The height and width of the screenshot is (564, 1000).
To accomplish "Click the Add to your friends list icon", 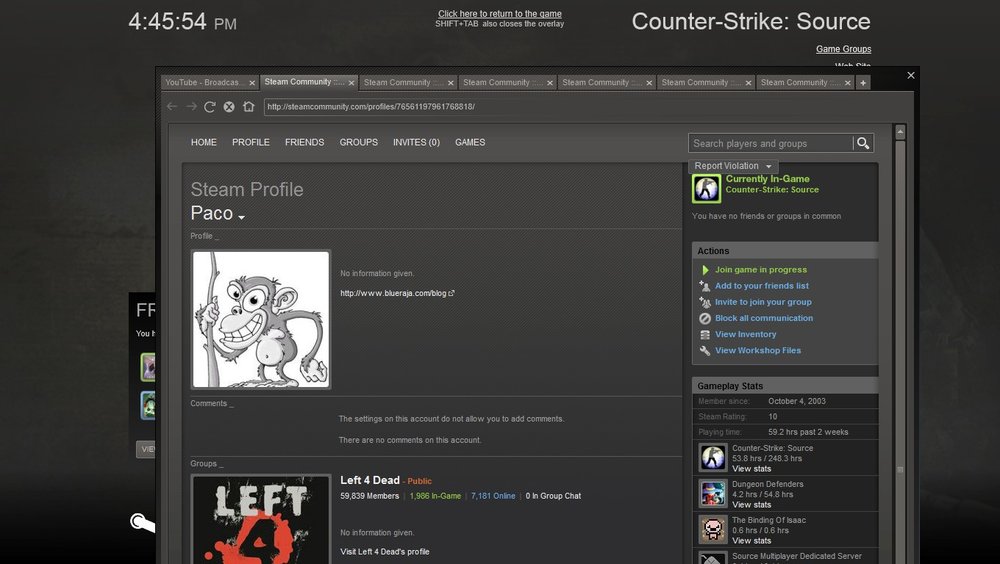I will (705, 286).
